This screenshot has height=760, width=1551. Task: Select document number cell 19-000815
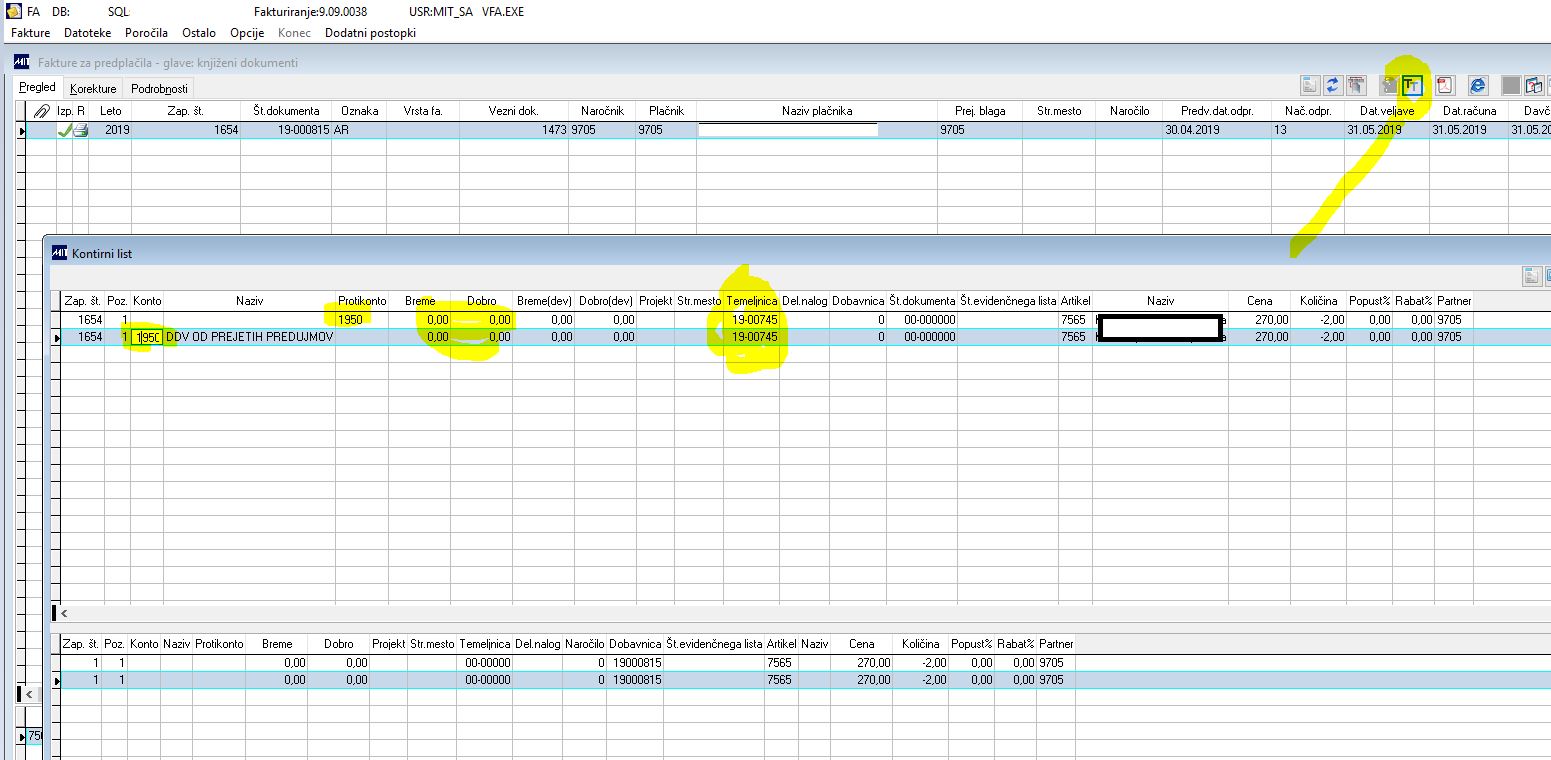click(x=286, y=130)
